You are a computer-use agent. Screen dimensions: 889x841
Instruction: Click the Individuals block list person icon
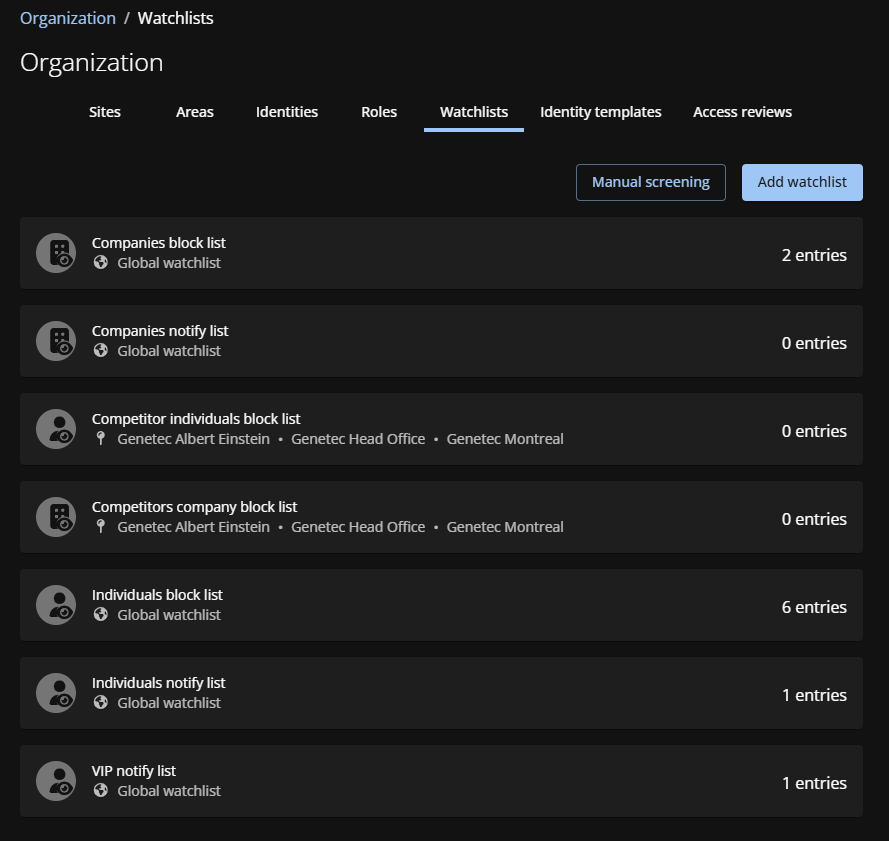pos(56,605)
